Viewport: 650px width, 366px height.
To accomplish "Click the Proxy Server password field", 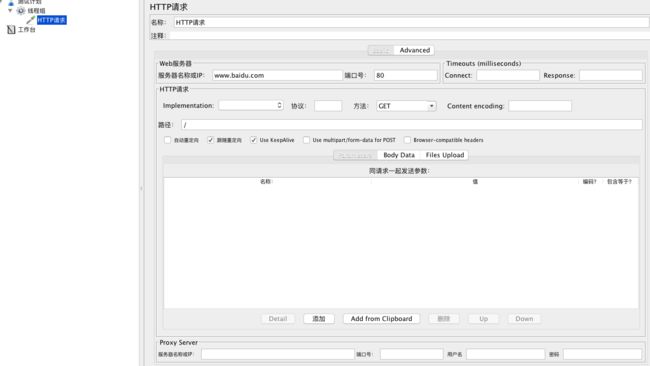I will [602, 354].
